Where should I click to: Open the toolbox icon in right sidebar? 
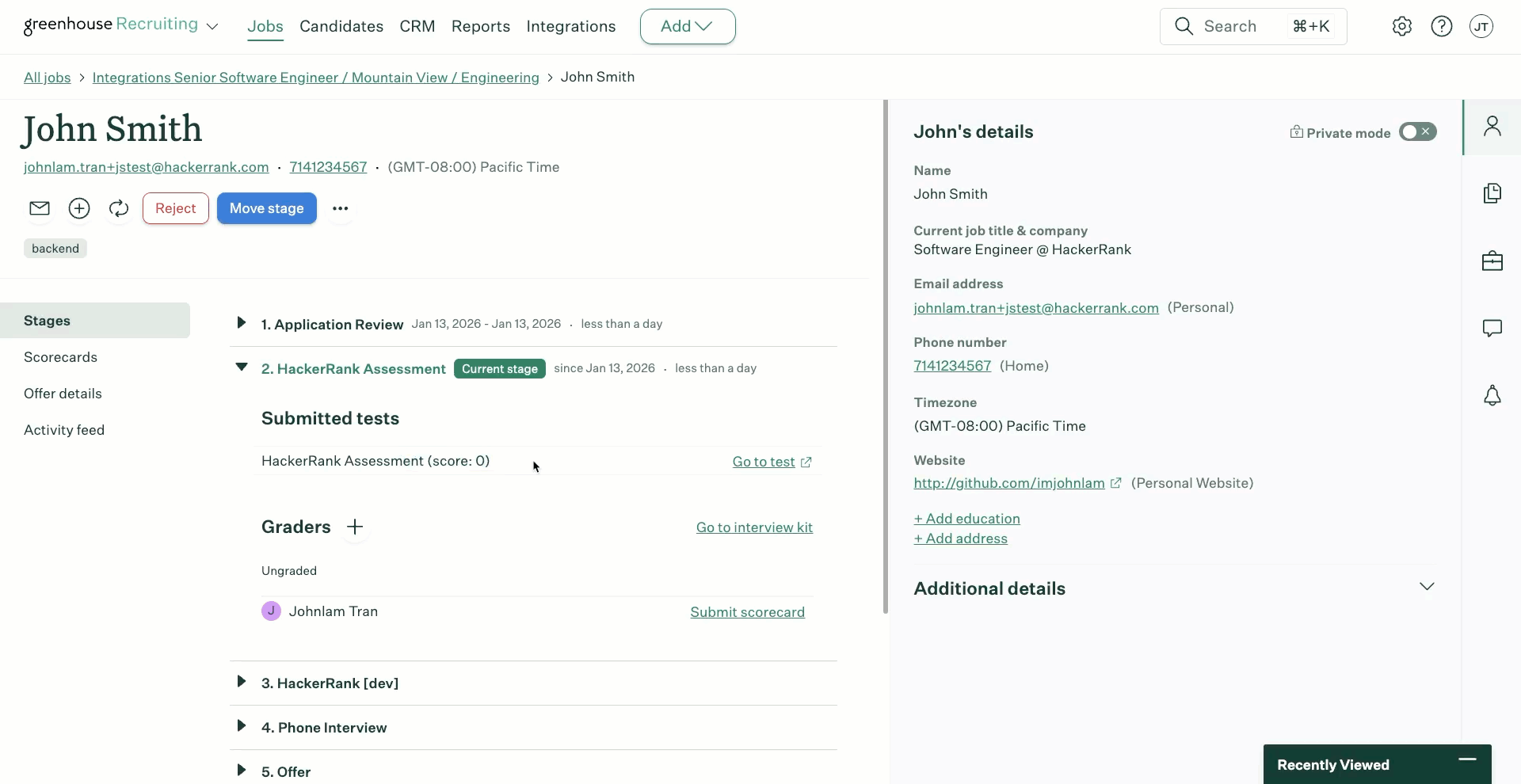coord(1493,261)
